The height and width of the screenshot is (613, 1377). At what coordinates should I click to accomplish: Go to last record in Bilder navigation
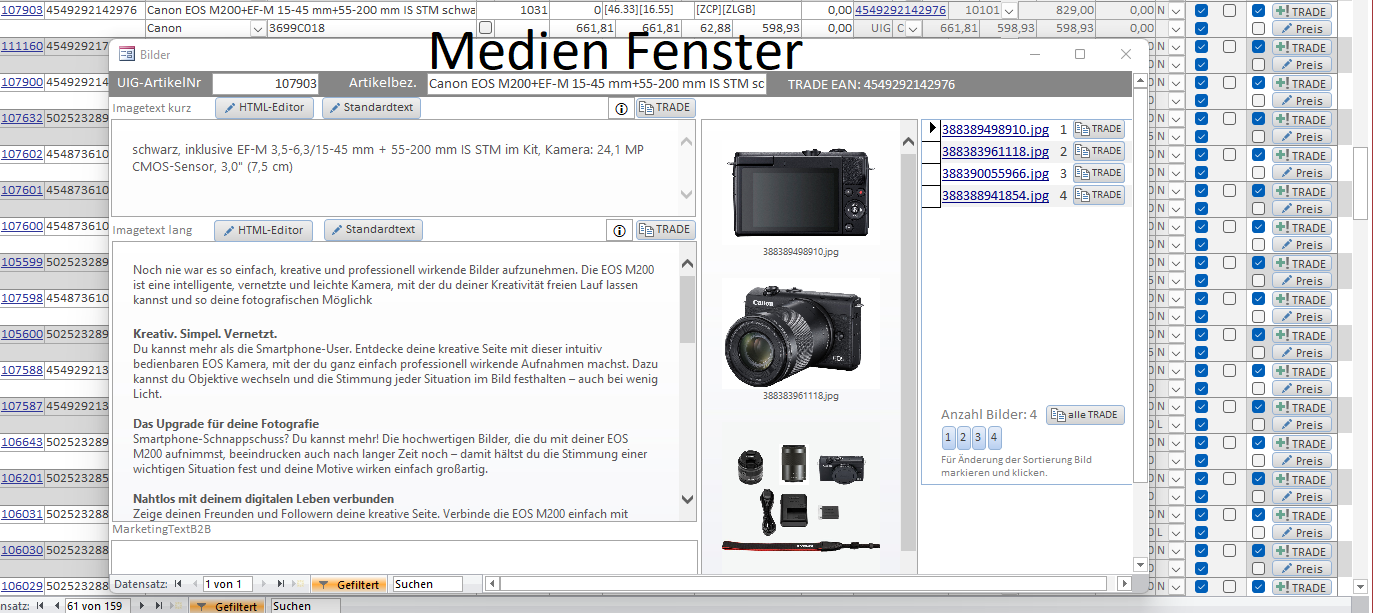[x=280, y=584]
